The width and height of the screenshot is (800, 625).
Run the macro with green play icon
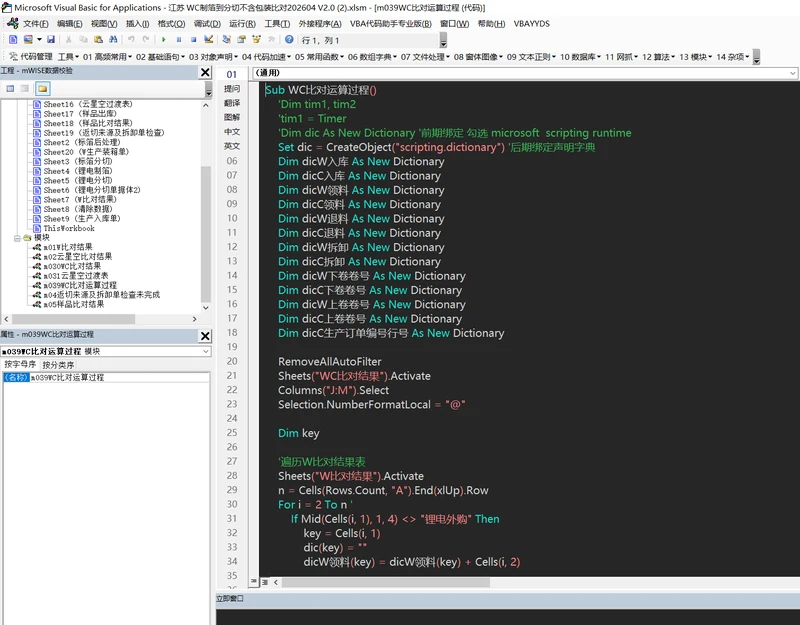(x=164, y=39)
